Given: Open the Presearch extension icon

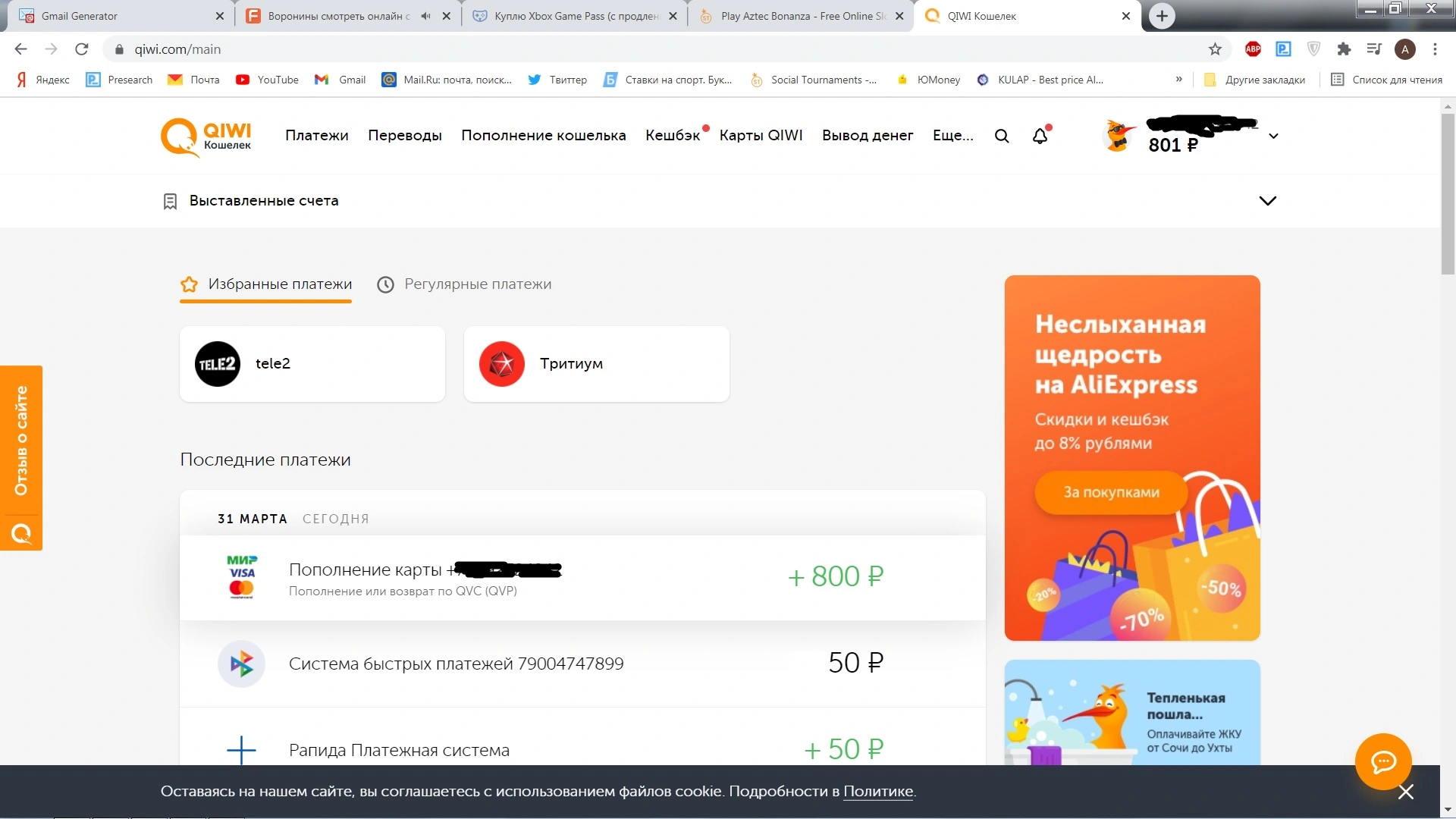Looking at the screenshot, I should (x=1283, y=49).
